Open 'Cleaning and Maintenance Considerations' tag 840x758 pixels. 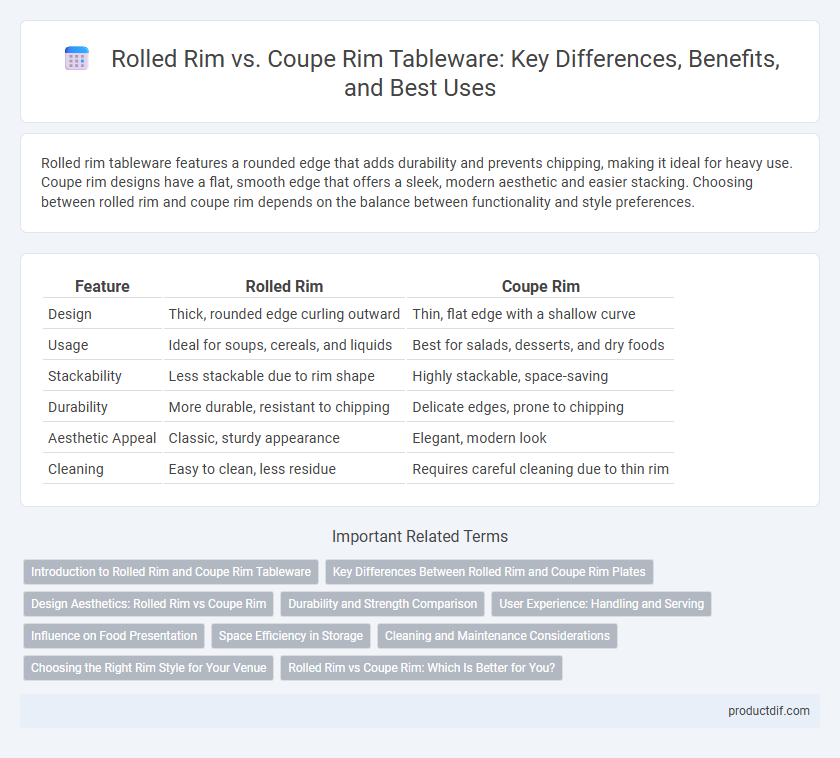(x=497, y=636)
